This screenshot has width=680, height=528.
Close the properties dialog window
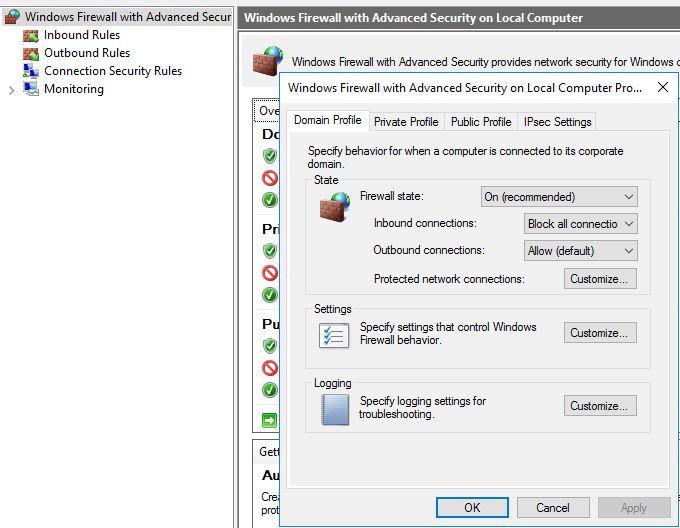pos(663,88)
